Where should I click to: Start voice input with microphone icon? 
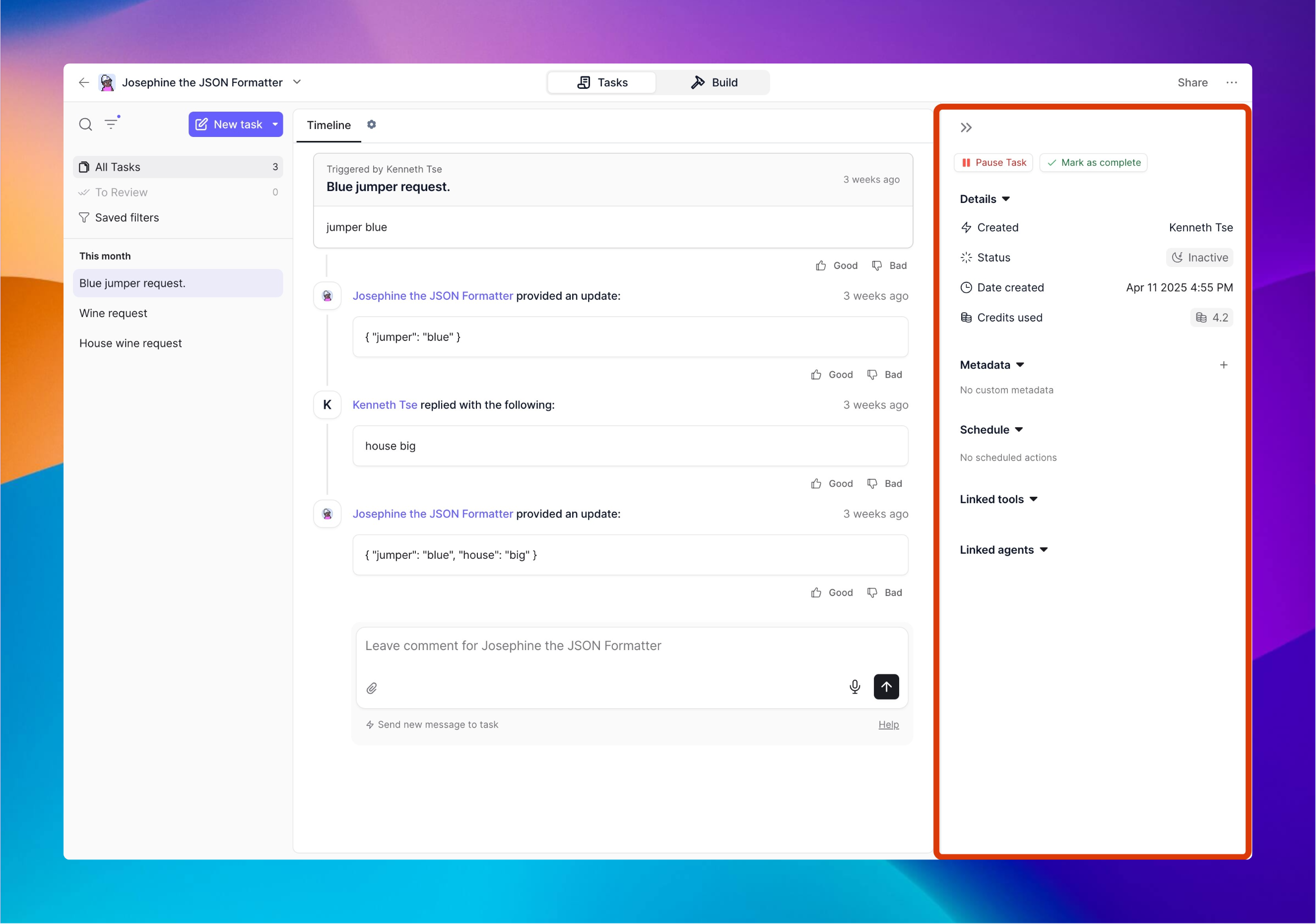coord(855,687)
